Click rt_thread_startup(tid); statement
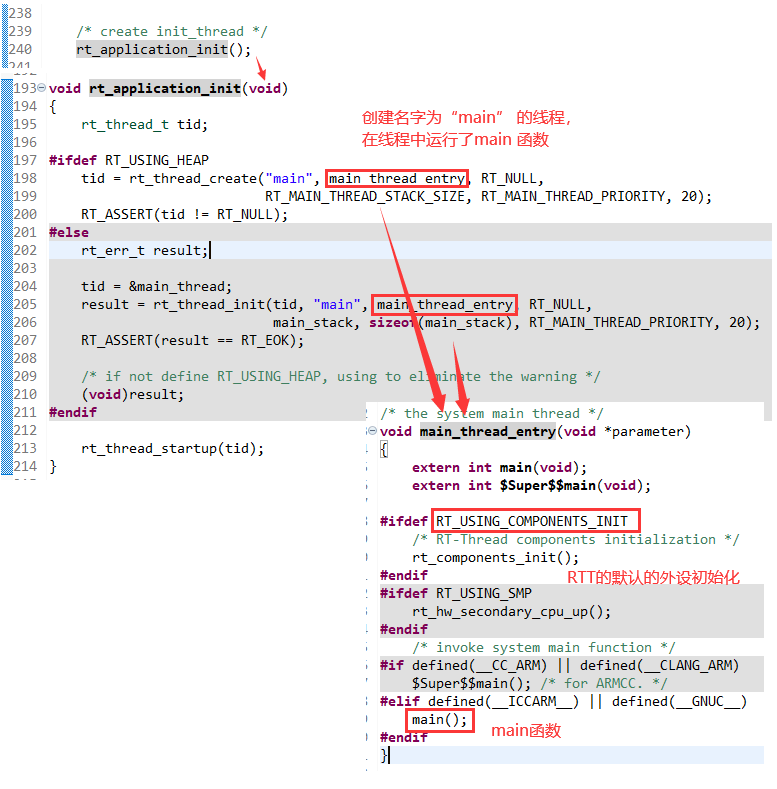 (173, 448)
